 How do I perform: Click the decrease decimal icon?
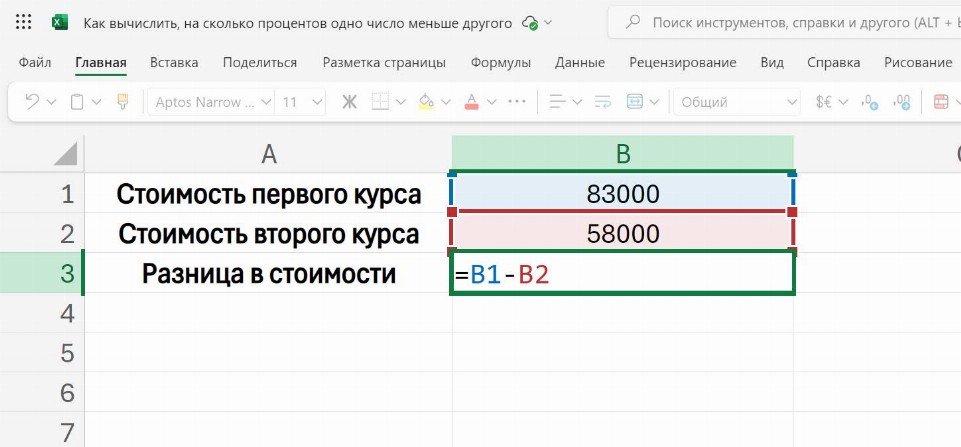[902, 102]
